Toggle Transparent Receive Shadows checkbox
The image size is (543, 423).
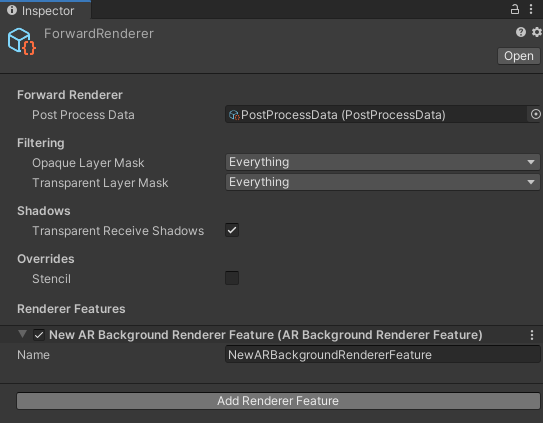[232, 230]
